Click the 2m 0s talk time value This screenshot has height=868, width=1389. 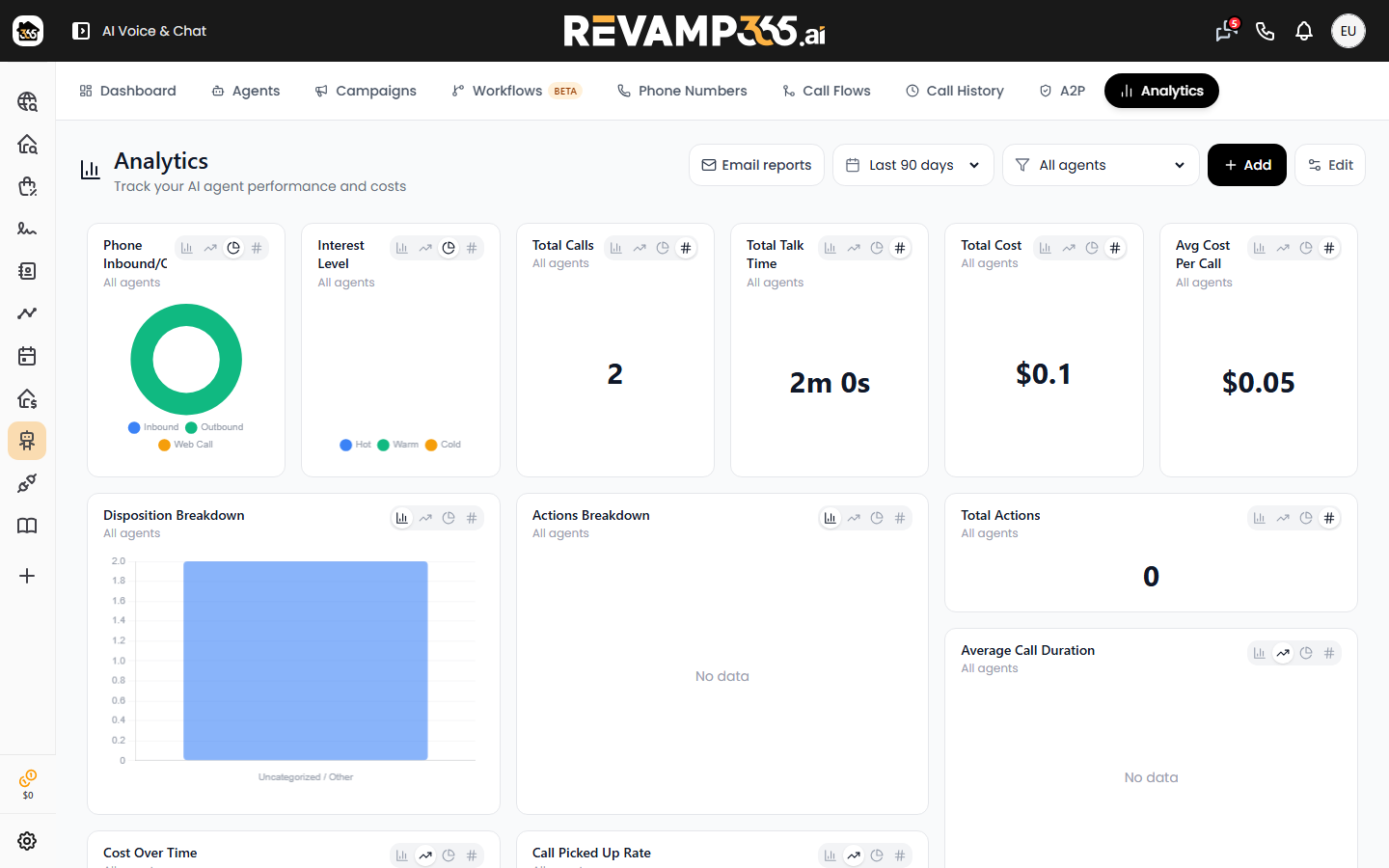830,383
